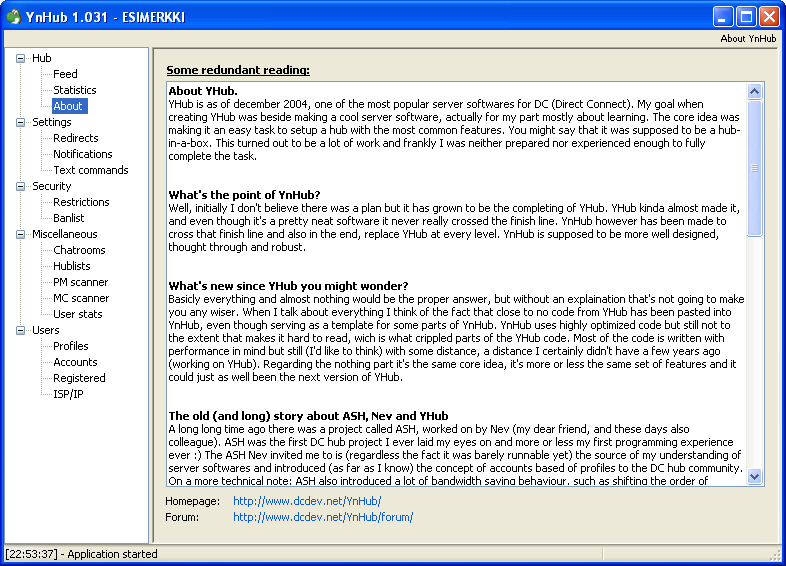
Task: Open the Registered users page
Action: pos(79,379)
